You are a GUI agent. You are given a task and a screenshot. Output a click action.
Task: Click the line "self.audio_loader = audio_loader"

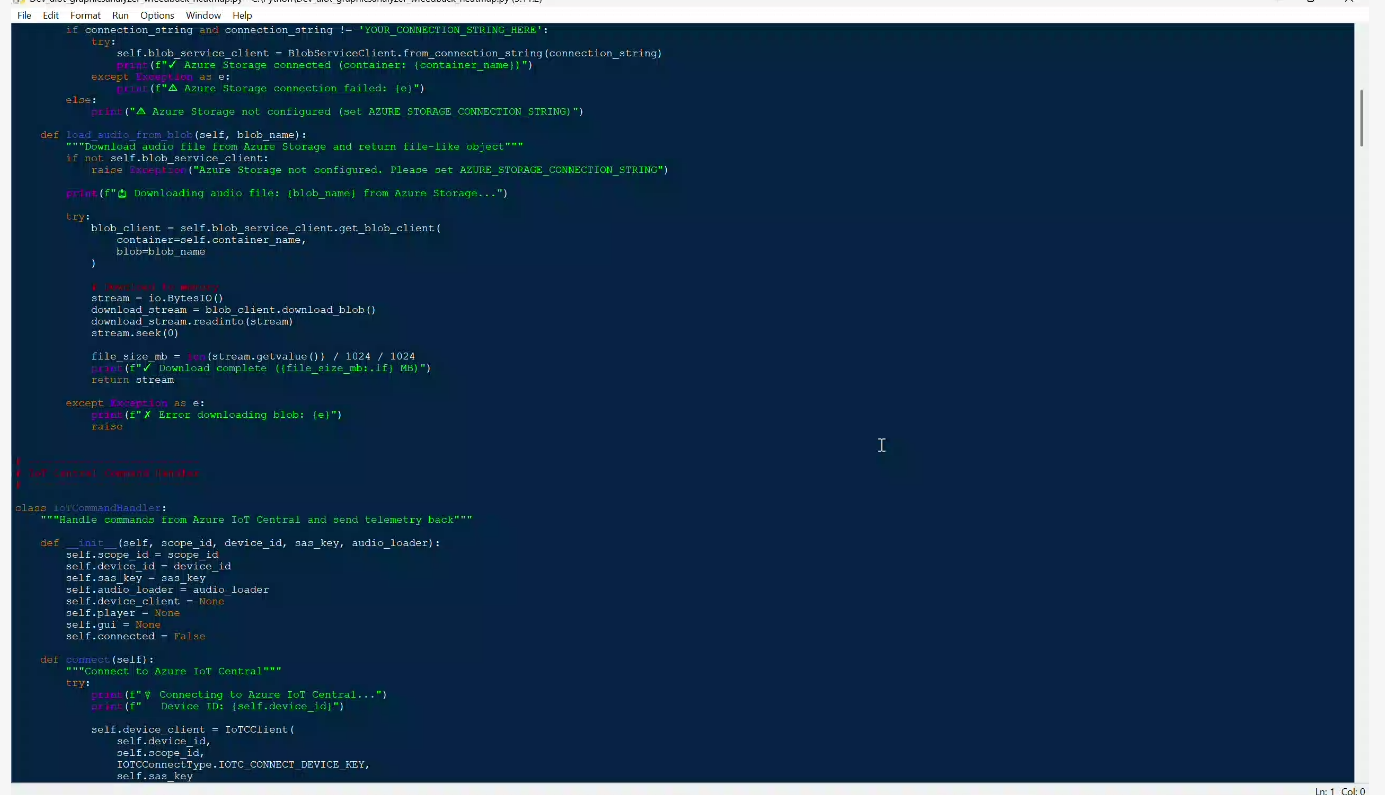[x=167, y=590]
